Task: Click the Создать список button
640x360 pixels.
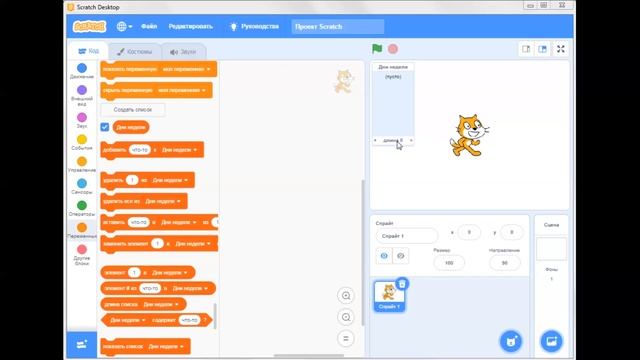Action: (x=133, y=109)
